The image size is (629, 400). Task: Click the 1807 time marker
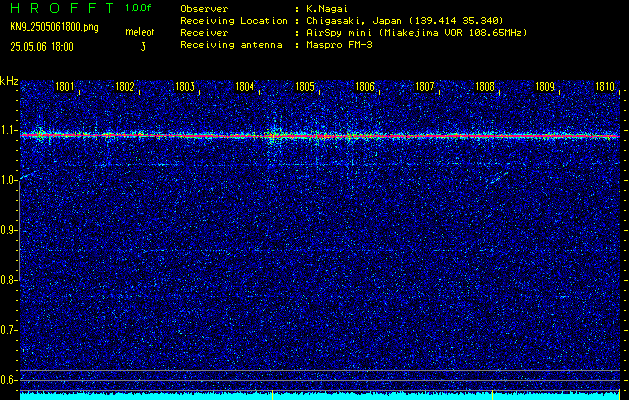click(x=424, y=86)
